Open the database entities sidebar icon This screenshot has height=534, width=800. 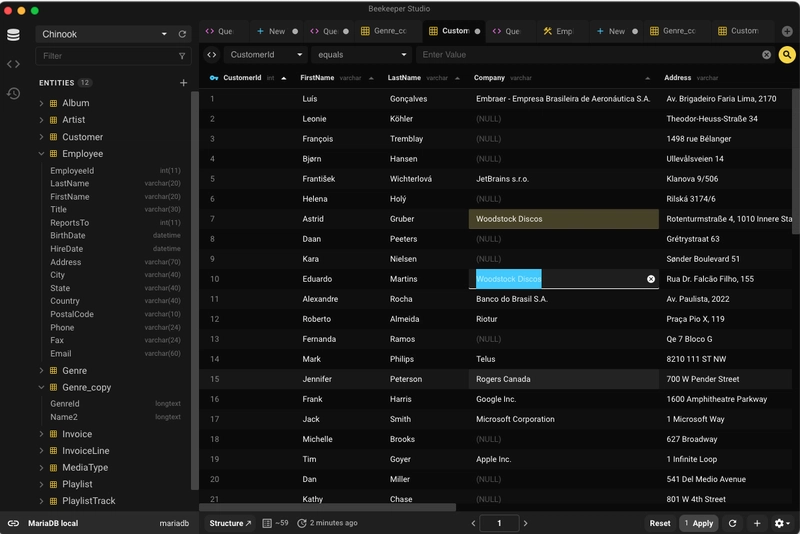pyautogui.click(x=13, y=34)
